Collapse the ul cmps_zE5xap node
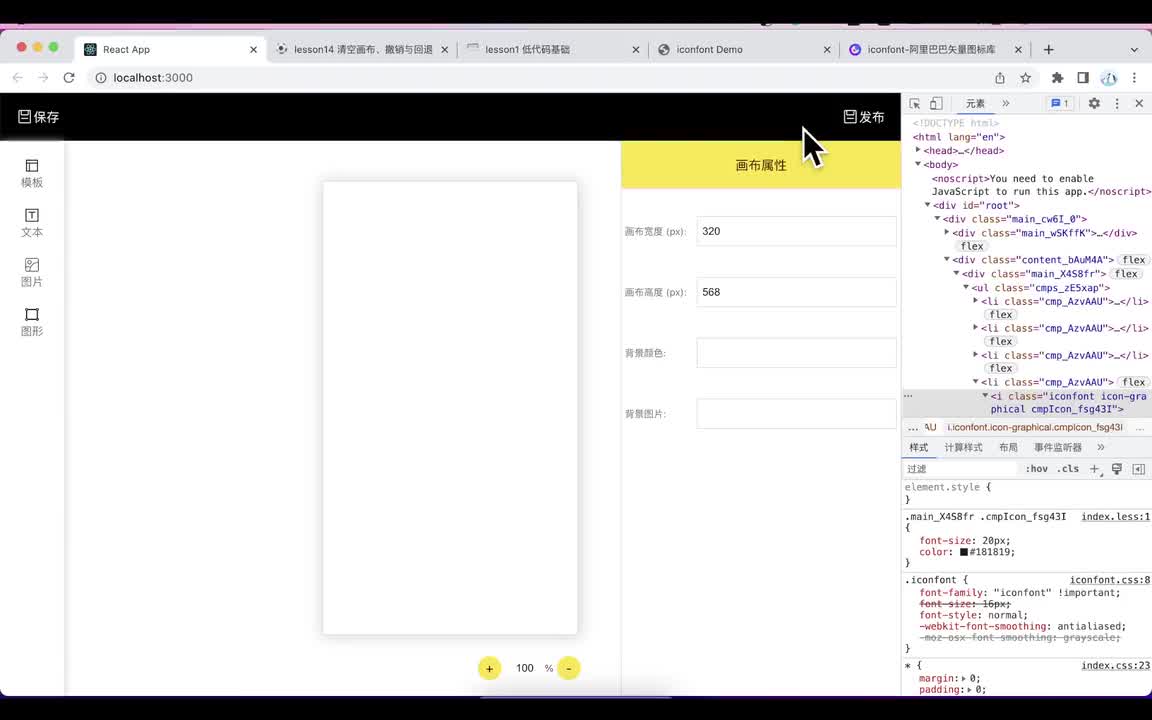The image size is (1152, 720). pos(966,287)
